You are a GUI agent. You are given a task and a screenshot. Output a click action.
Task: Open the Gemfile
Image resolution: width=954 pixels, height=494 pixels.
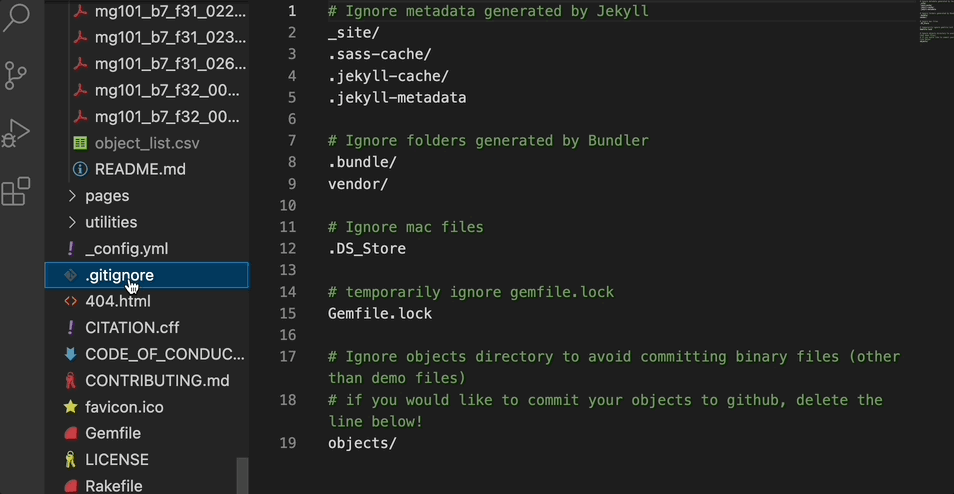point(113,433)
